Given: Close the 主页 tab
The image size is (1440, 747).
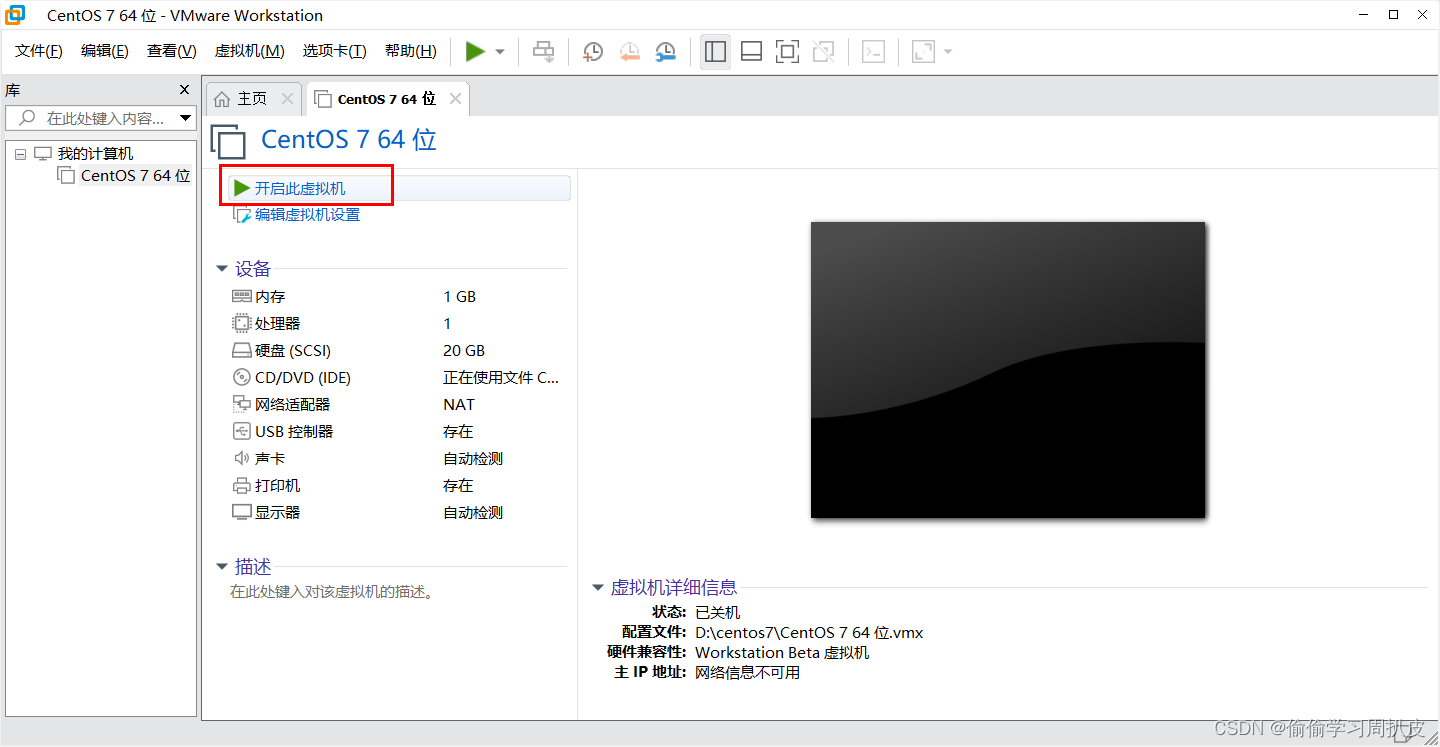Looking at the screenshot, I should (288, 99).
